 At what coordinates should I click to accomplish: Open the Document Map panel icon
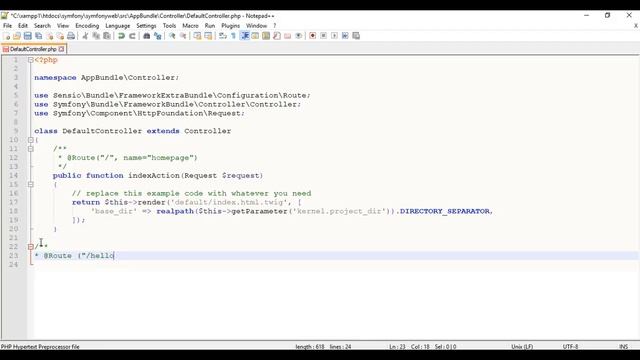pos(266,36)
